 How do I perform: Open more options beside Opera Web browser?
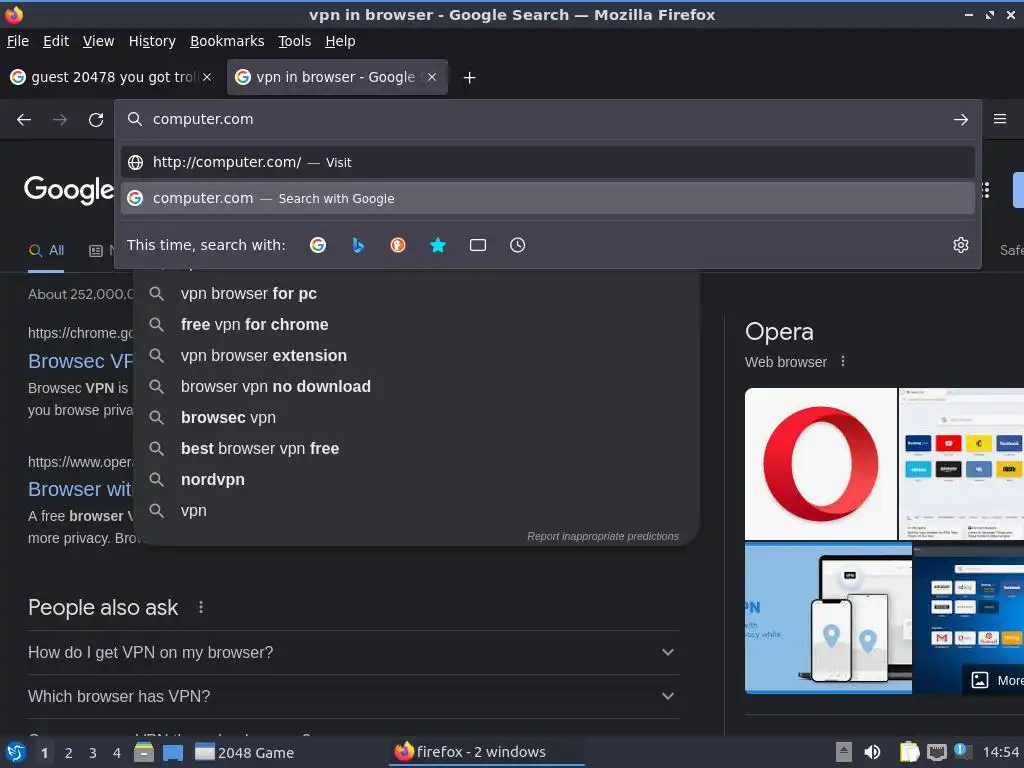point(843,361)
